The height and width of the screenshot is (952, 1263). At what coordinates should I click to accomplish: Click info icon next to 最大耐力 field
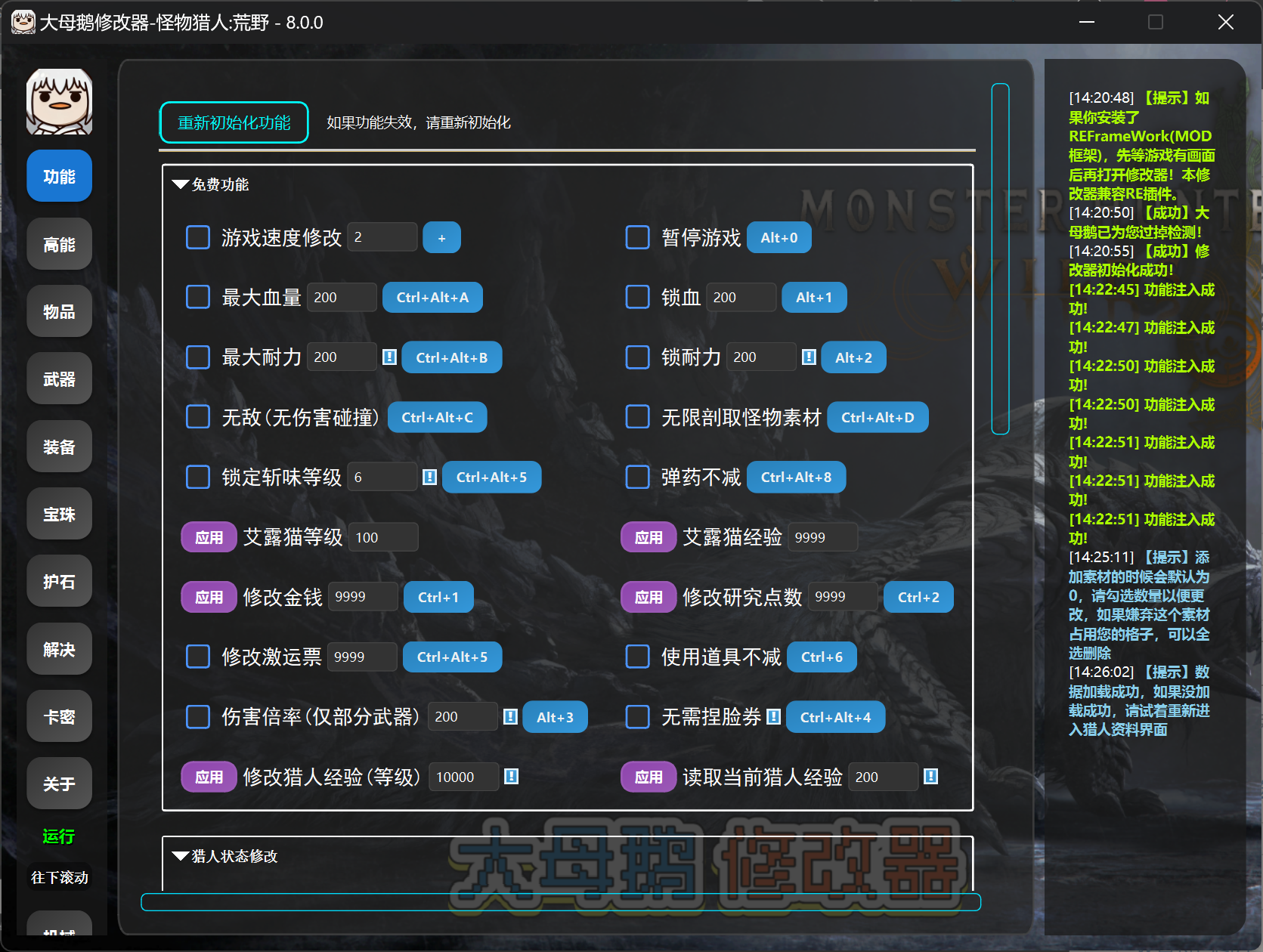click(x=389, y=357)
